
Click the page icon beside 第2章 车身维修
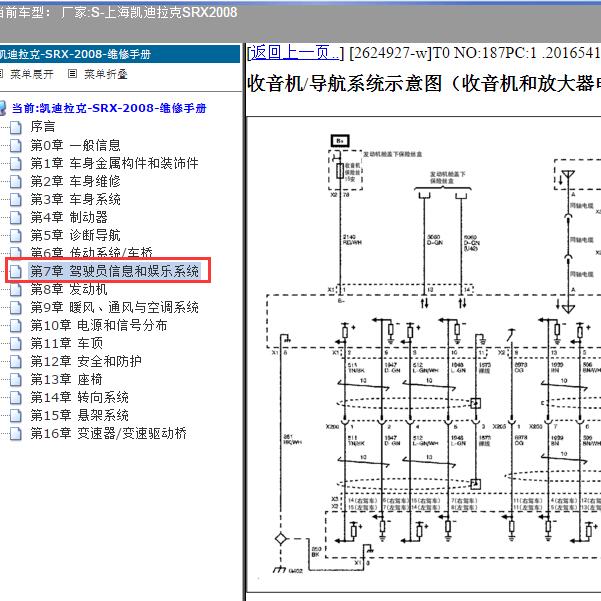(16, 181)
